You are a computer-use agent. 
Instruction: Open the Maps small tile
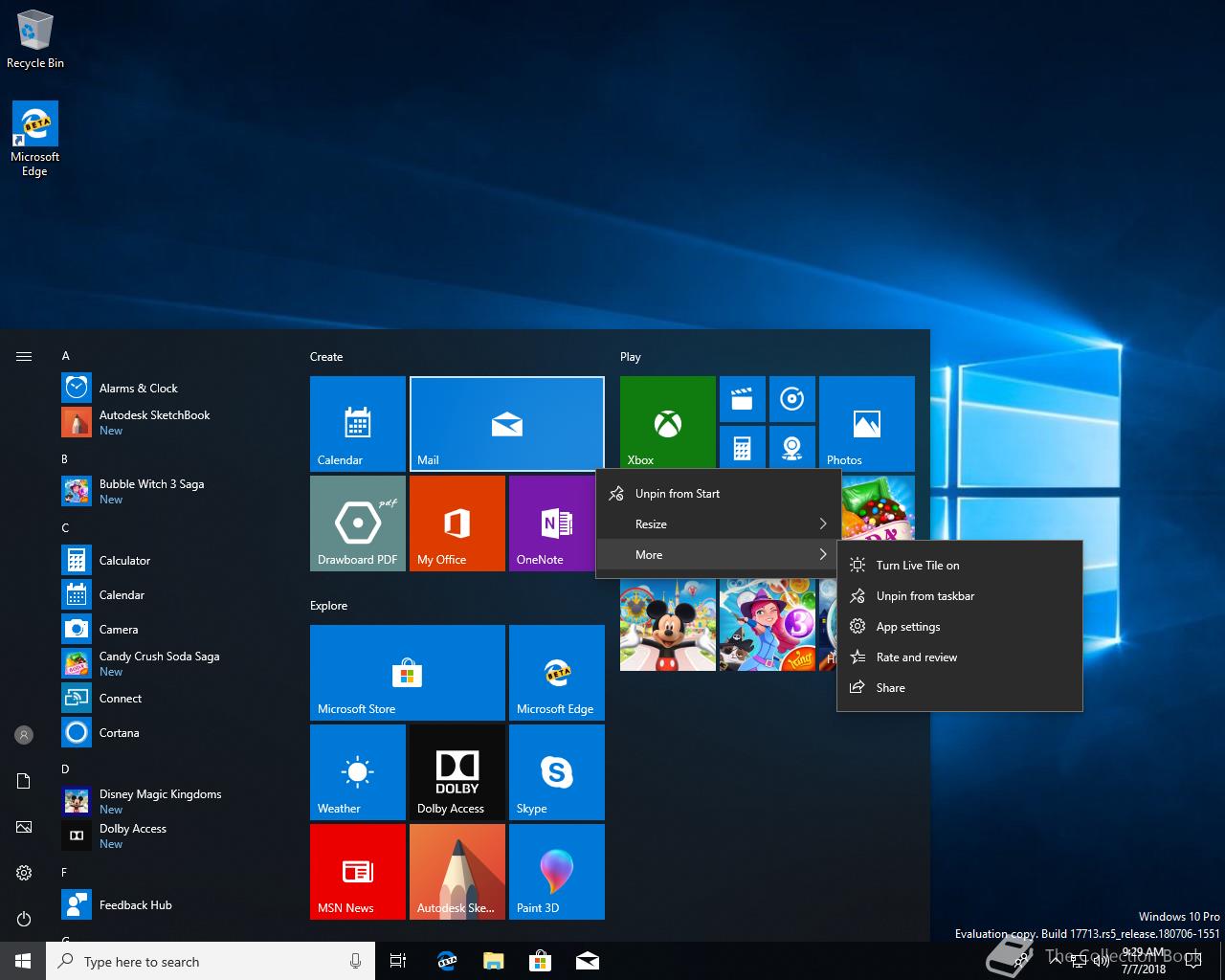point(792,447)
